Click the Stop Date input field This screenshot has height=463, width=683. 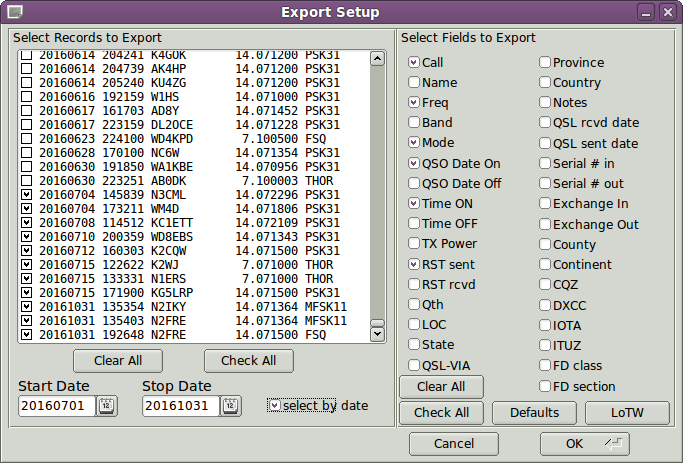coord(181,406)
